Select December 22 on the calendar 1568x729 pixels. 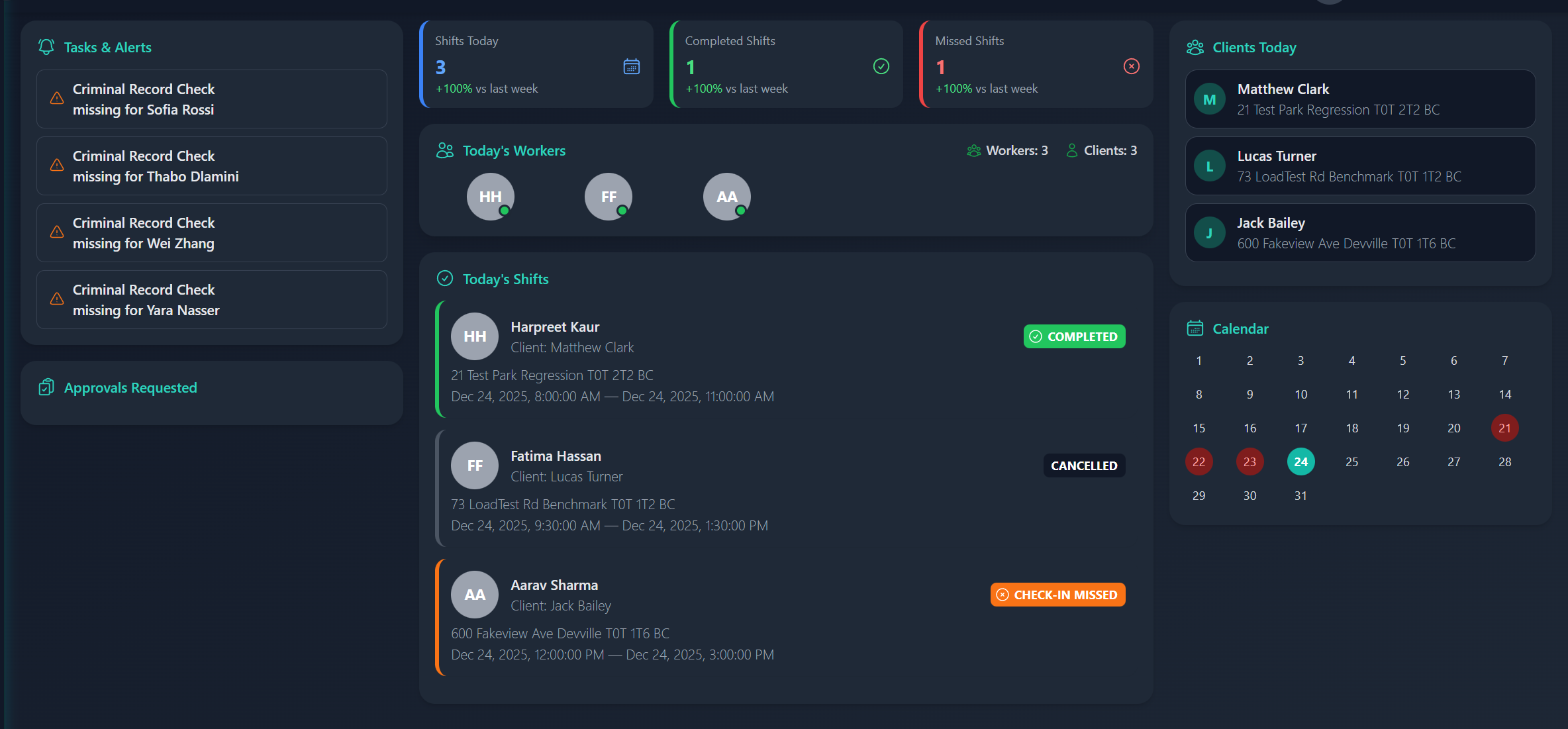click(x=1199, y=462)
